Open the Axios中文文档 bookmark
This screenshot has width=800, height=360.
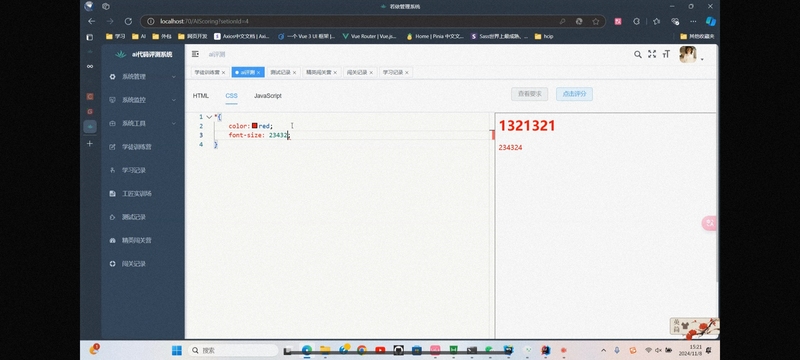[x=242, y=37]
